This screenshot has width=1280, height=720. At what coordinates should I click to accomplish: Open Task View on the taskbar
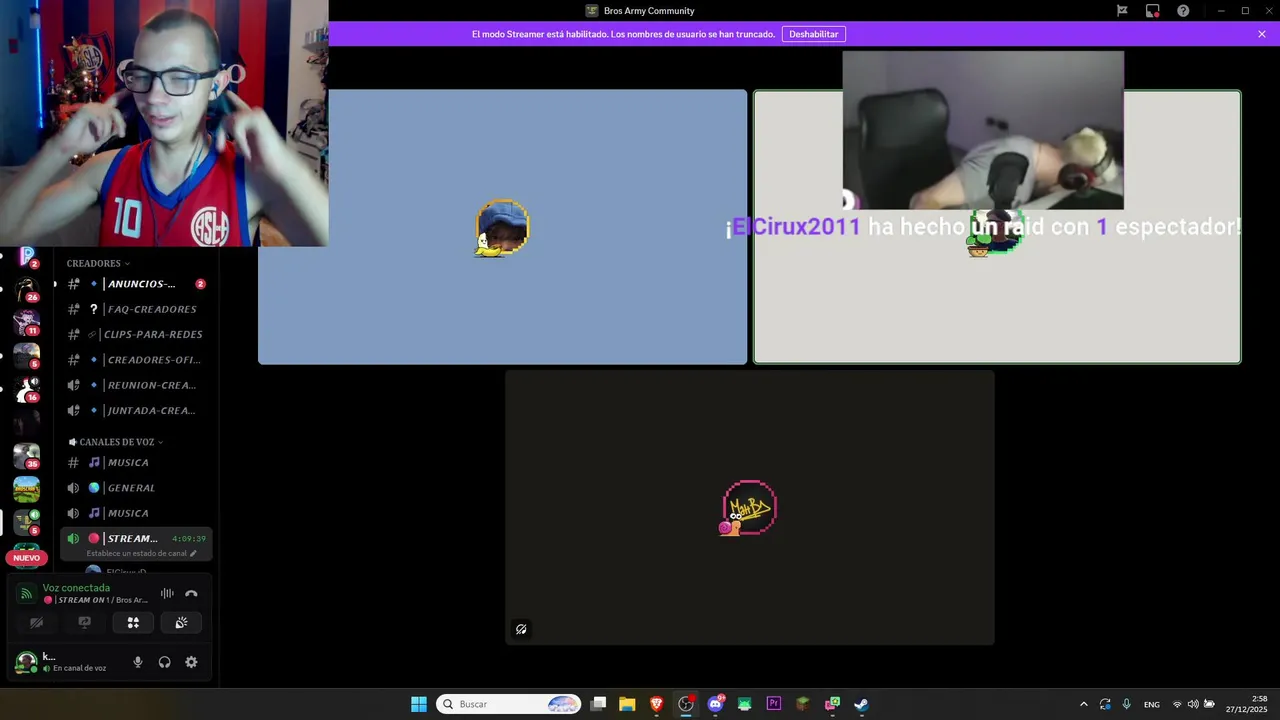(598, 704)
